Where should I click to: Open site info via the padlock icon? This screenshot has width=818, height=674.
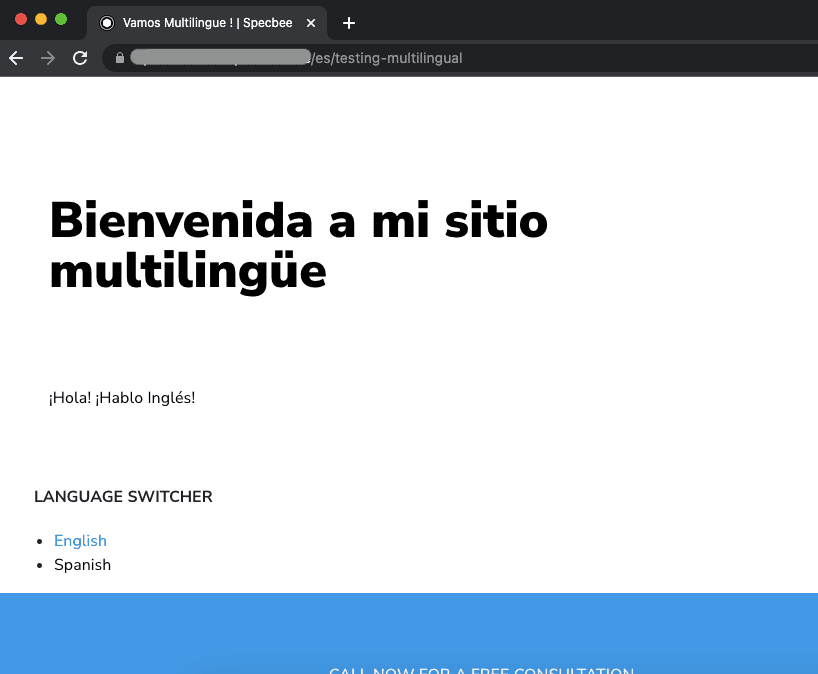point(120,58)
